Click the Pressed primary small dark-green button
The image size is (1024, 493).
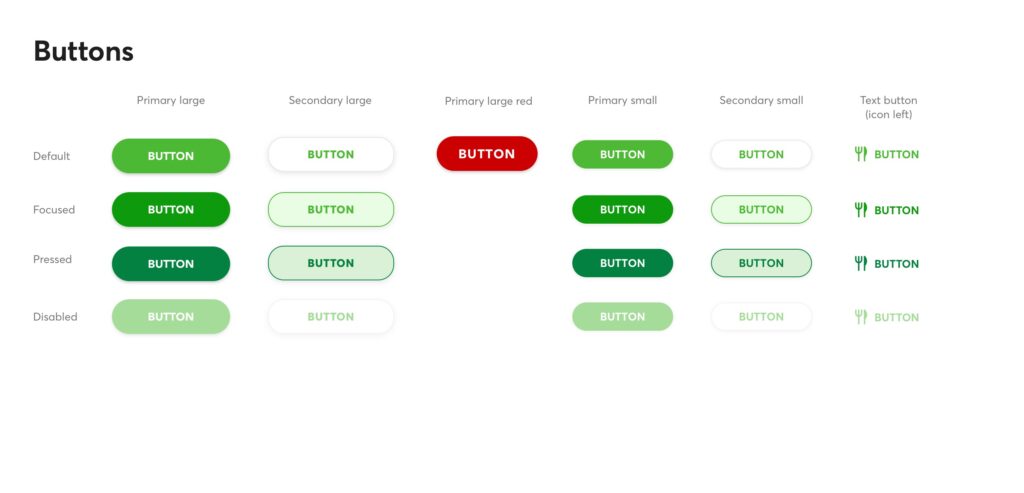coord(622,263)
